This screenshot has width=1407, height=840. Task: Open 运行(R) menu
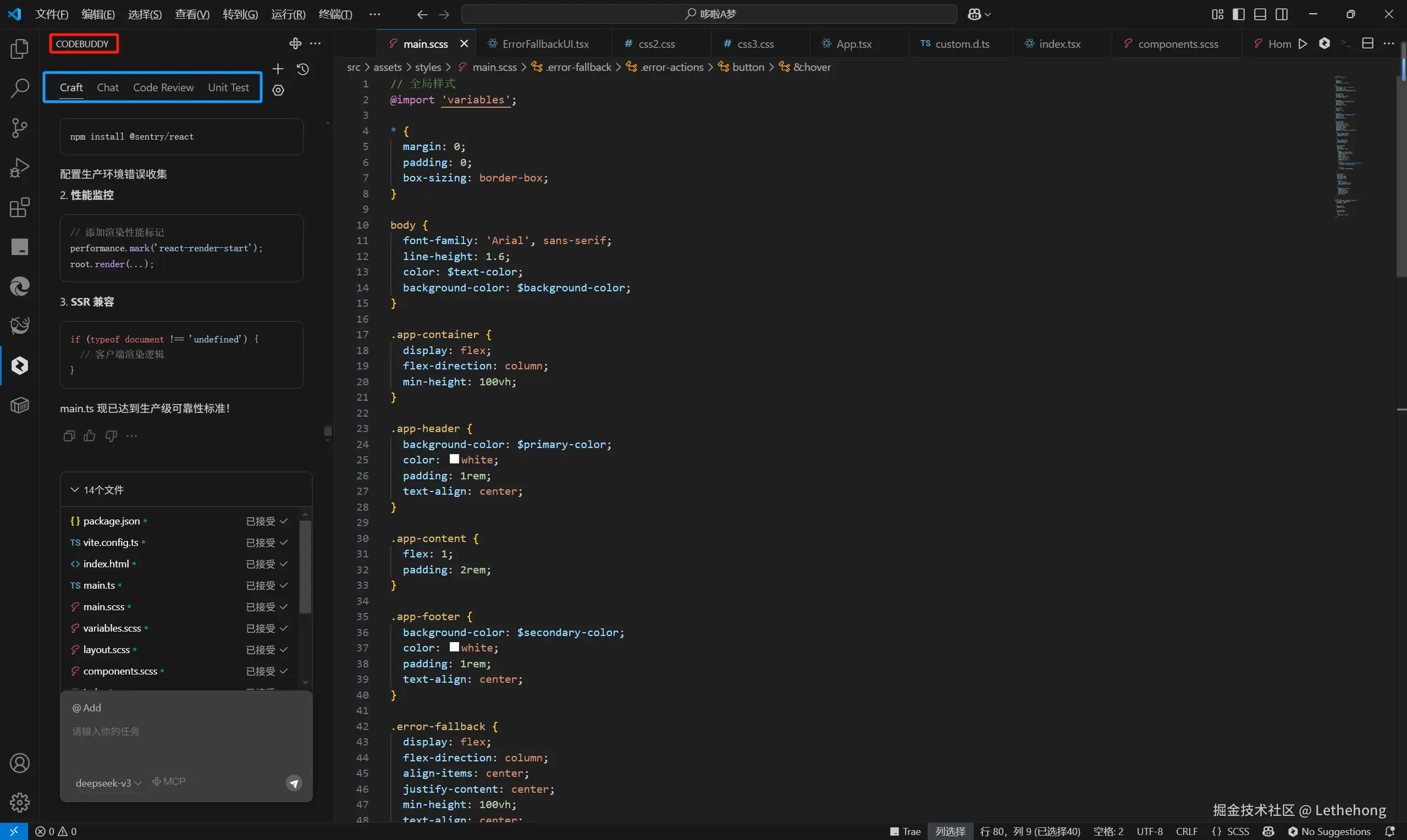point(288,14)
